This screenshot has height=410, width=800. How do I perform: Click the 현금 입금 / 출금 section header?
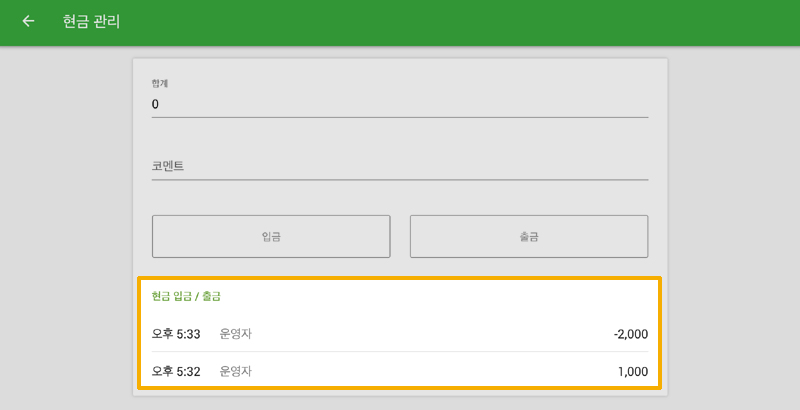point(186,296)
